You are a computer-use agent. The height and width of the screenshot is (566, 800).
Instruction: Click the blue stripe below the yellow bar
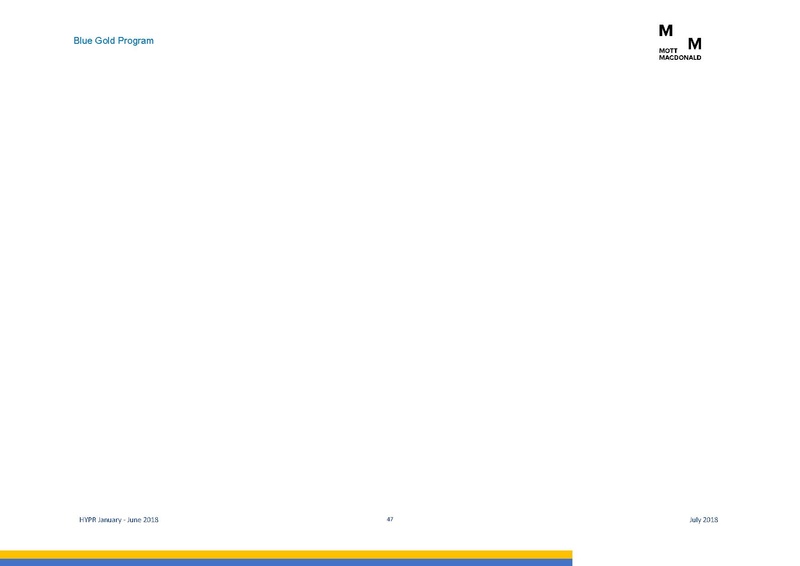point(286,562)
